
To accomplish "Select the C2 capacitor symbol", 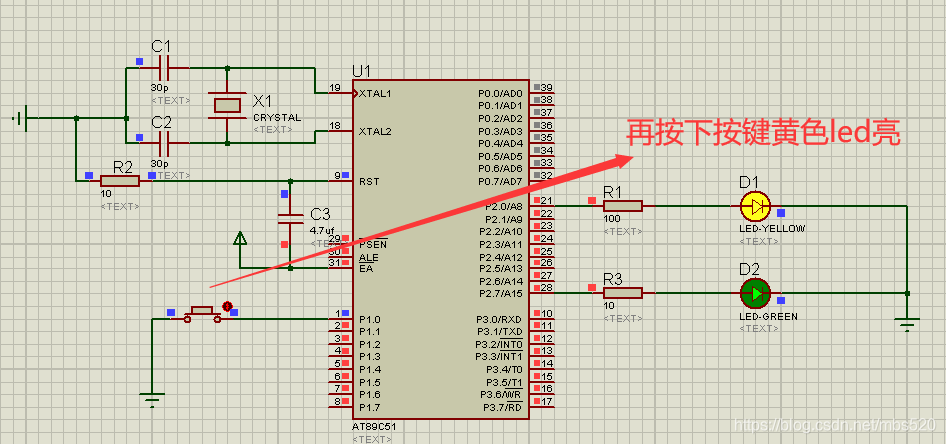I will [x=162, y=144].
